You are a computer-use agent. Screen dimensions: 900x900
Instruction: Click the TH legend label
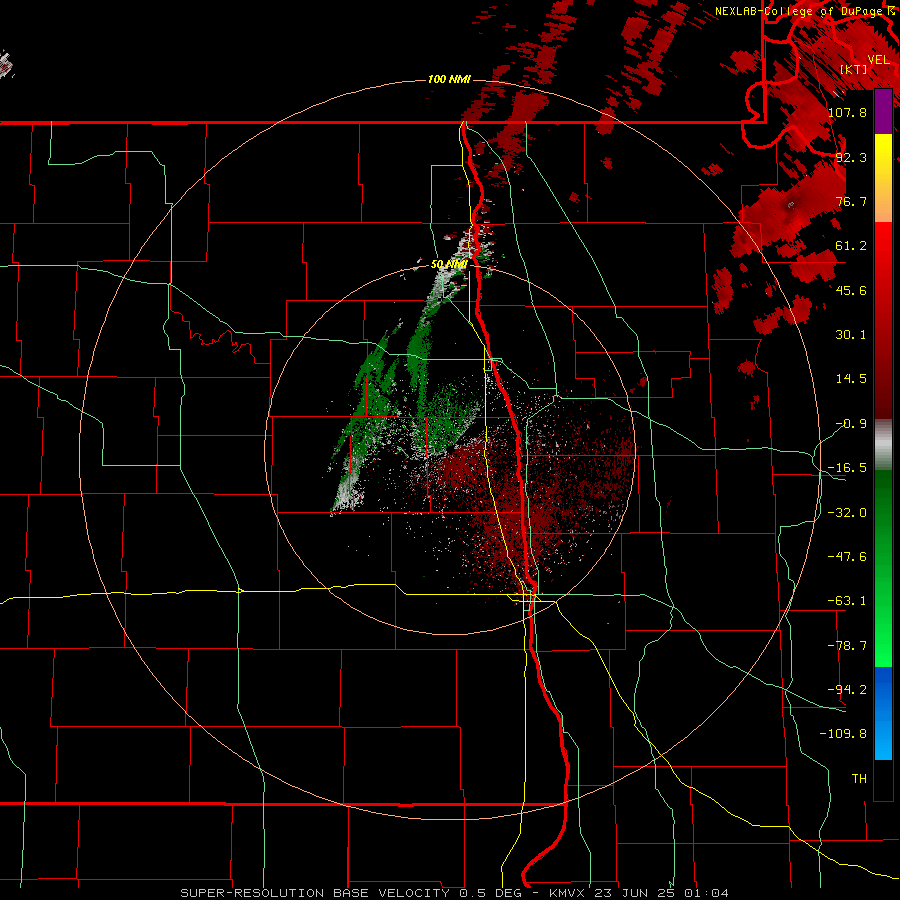coord(859,779)
